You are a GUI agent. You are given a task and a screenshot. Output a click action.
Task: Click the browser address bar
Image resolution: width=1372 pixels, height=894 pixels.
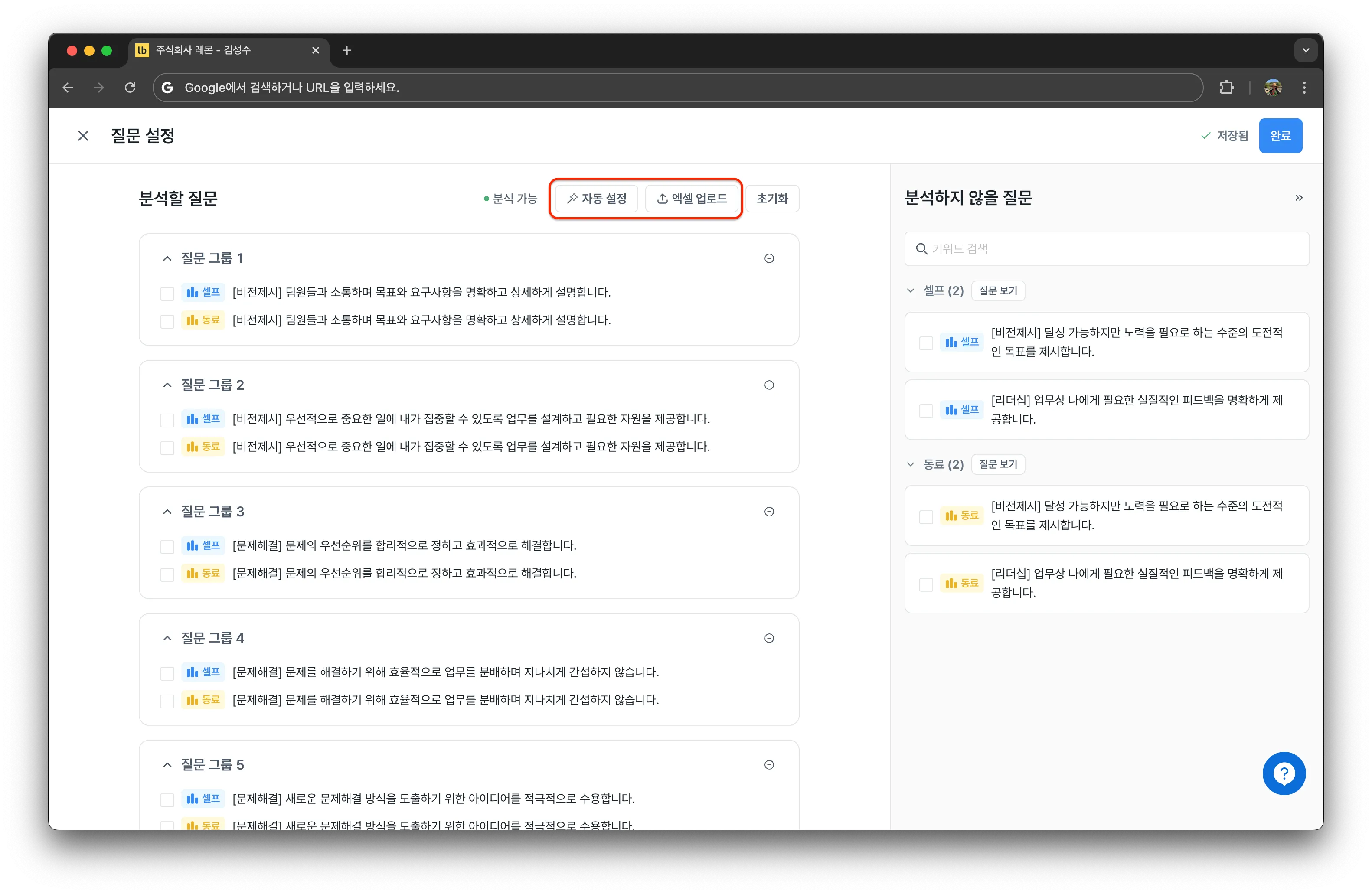point(677,88)
